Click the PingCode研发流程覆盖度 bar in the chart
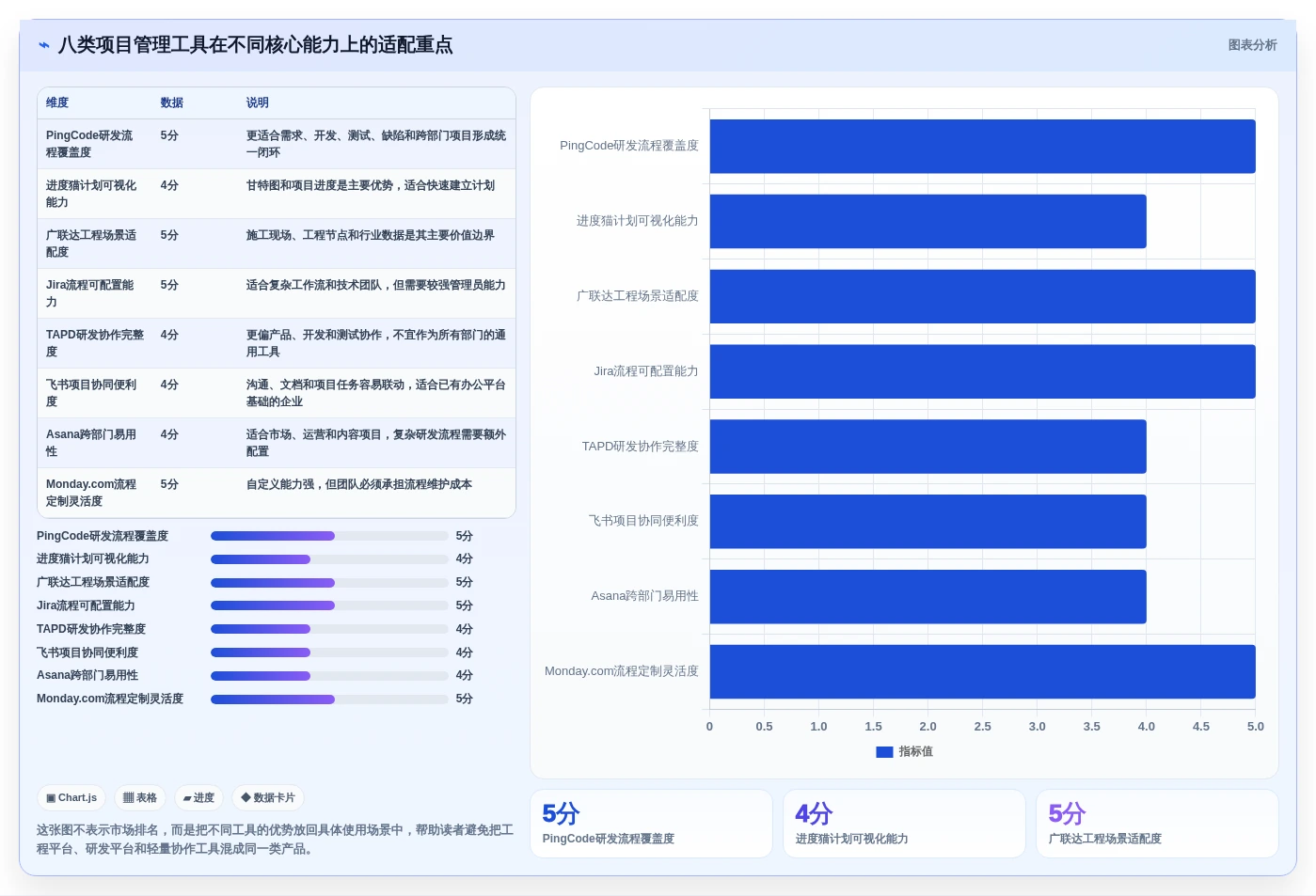1316x896 pixels. click(x=982, y=147)
